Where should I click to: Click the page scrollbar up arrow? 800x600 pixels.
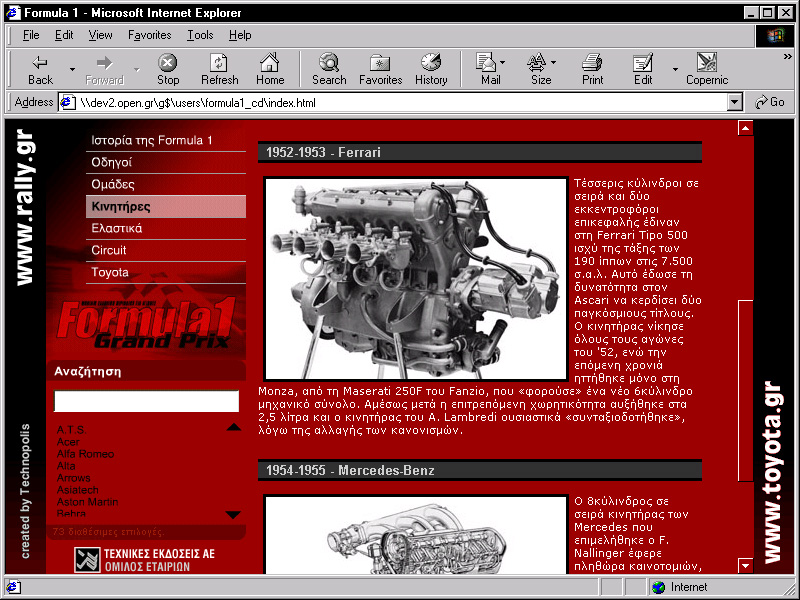[745, 128]
